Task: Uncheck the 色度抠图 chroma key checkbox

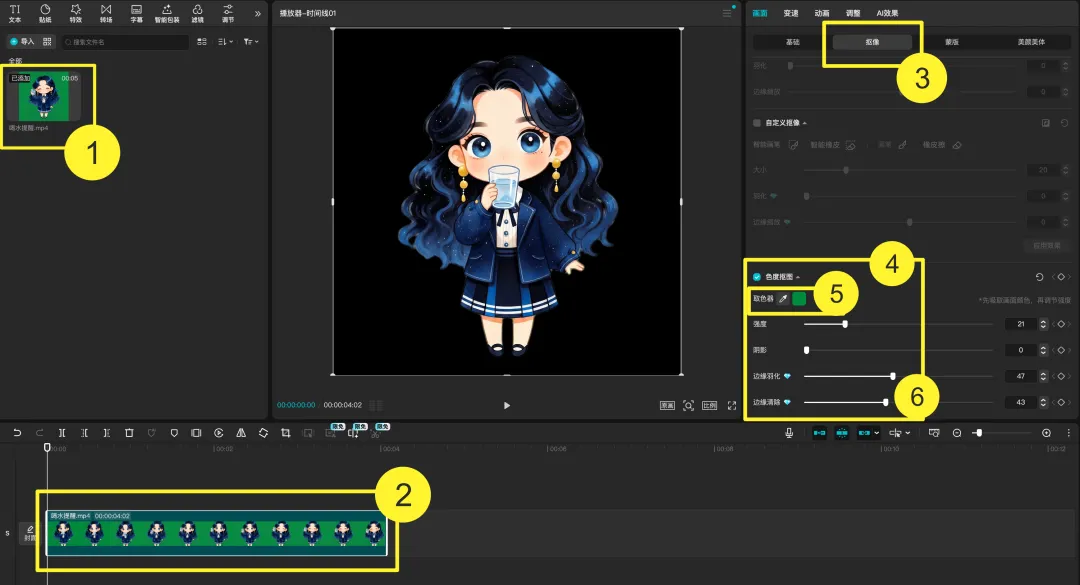Action: pos(756,277)
